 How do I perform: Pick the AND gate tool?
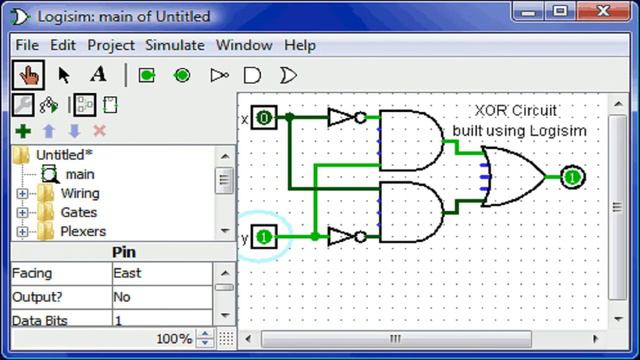coord(252,76)
